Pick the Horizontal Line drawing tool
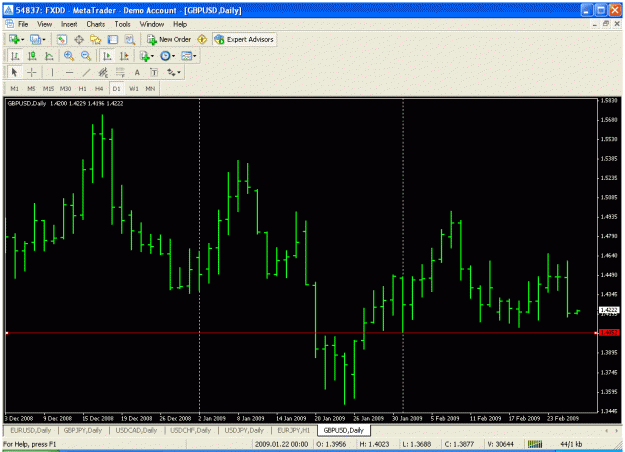This screenshot has height=452, width=625. (69, 72)
